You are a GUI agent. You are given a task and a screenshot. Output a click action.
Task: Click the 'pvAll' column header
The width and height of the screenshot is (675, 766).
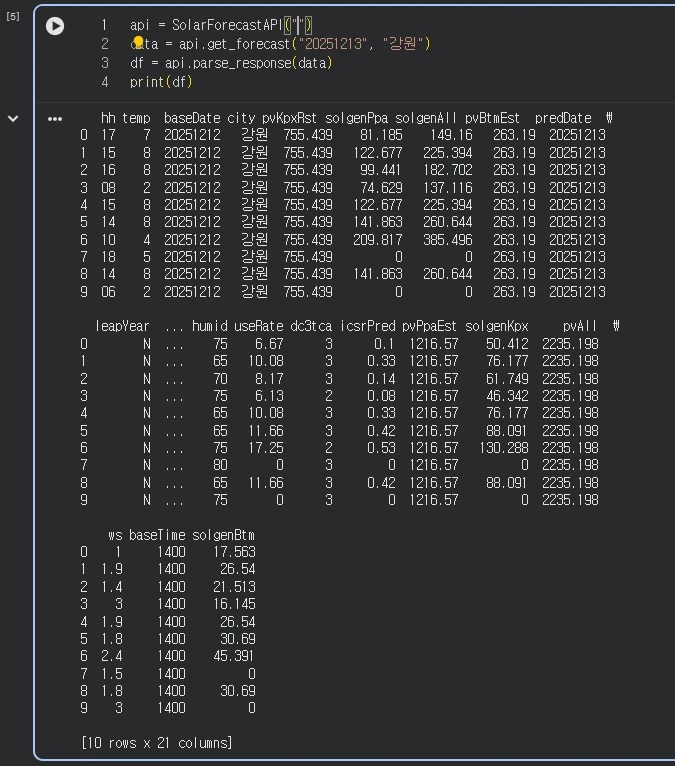(x=580, y=326)
